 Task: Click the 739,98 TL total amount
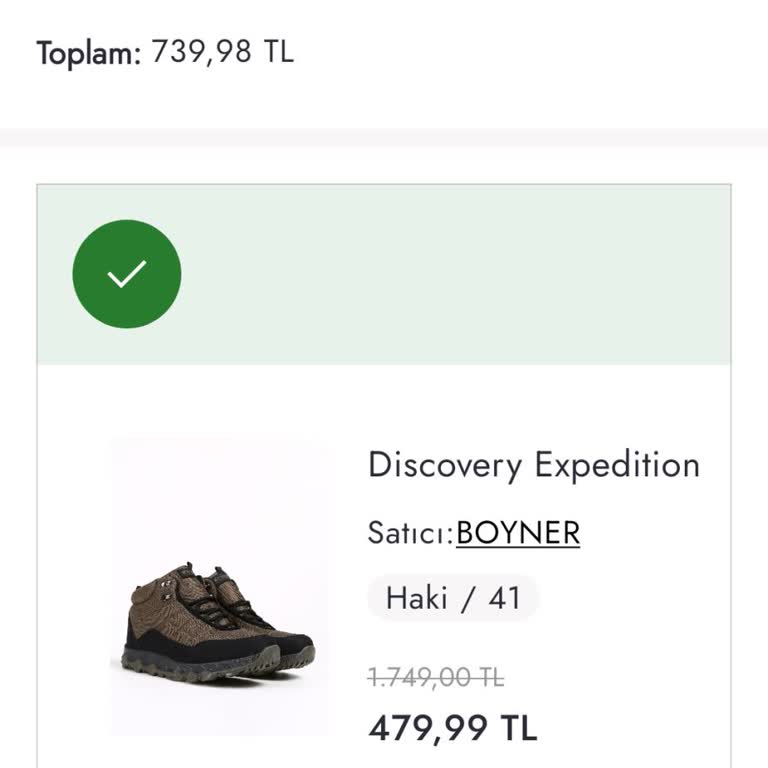[x=222, y=52]
